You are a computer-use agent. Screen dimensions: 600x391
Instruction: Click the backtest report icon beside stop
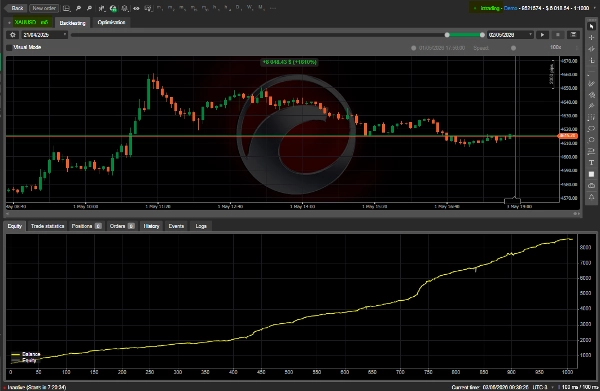[x=573, y=35]
